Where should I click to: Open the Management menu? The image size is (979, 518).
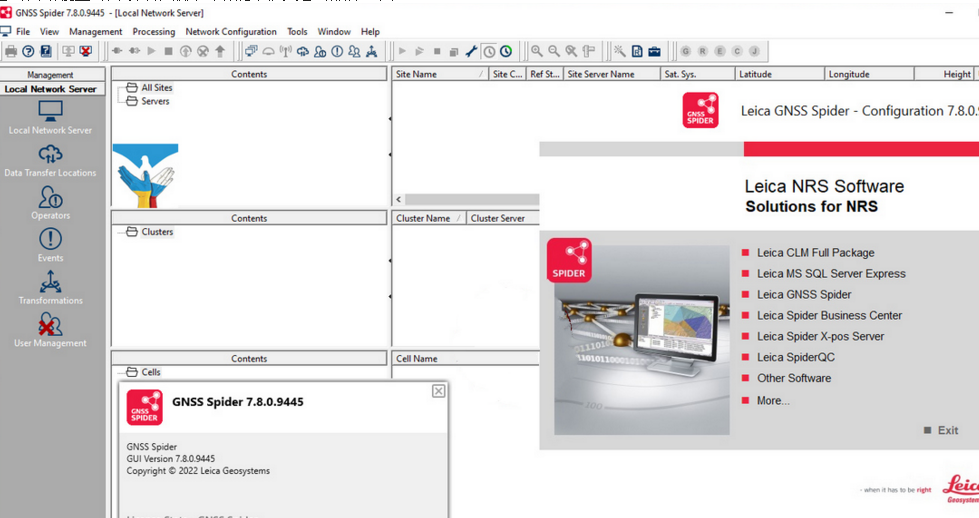(x=96, y=31)
